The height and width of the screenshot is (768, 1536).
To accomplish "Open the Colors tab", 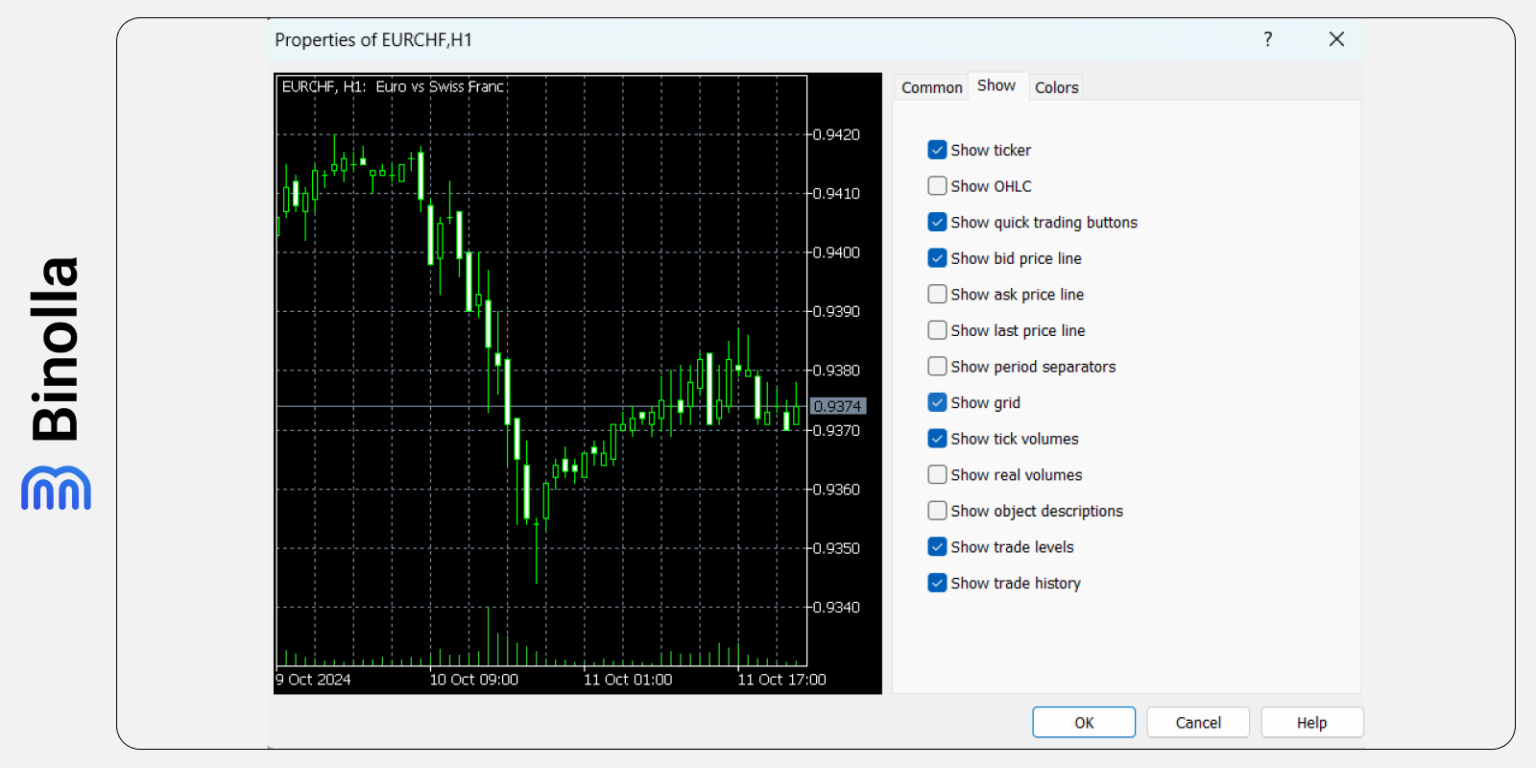I will pyautogui.click(x=1056, y=87).
